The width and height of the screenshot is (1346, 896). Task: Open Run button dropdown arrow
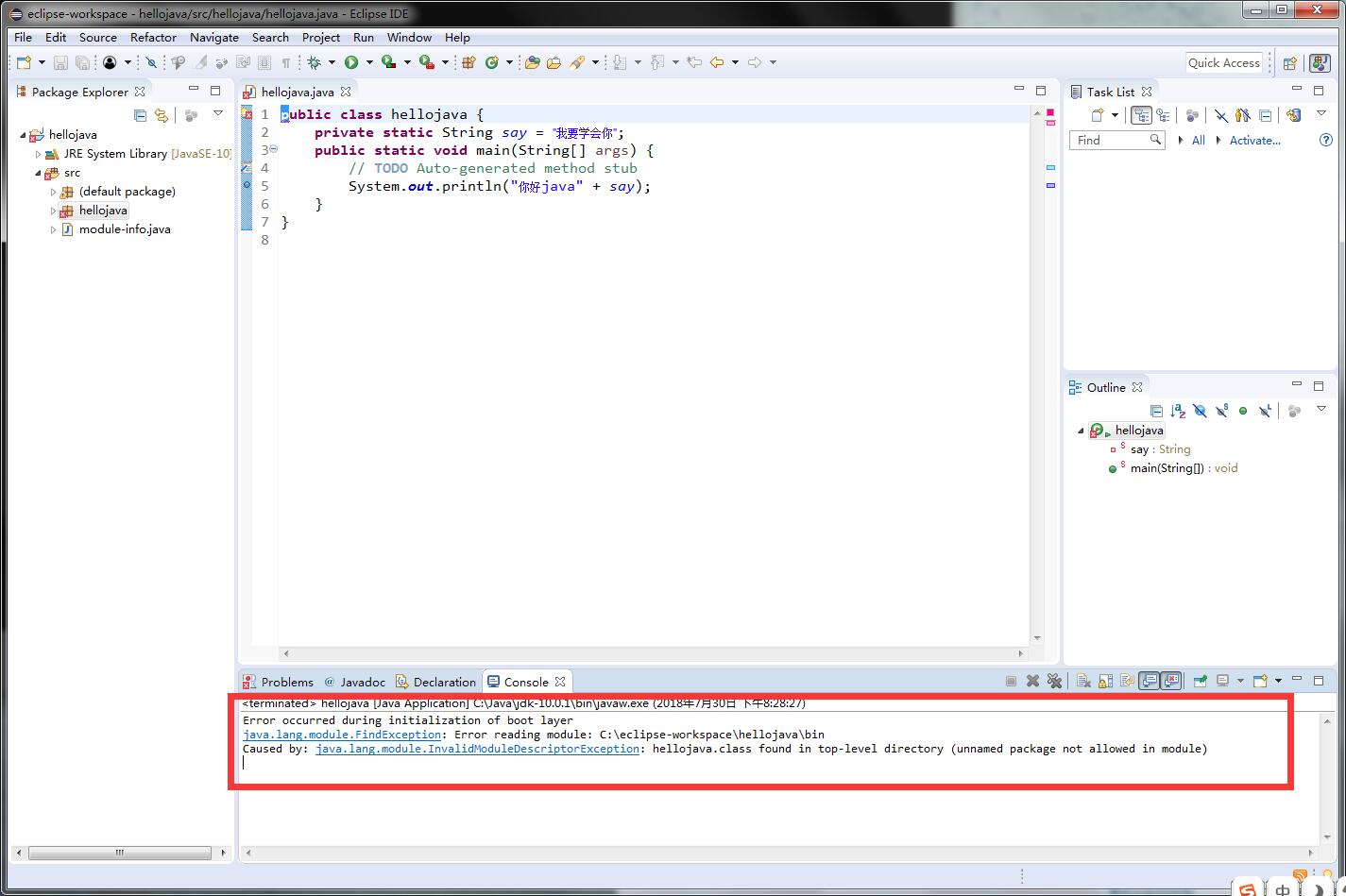pyautogui.click(x=369, y=62)
